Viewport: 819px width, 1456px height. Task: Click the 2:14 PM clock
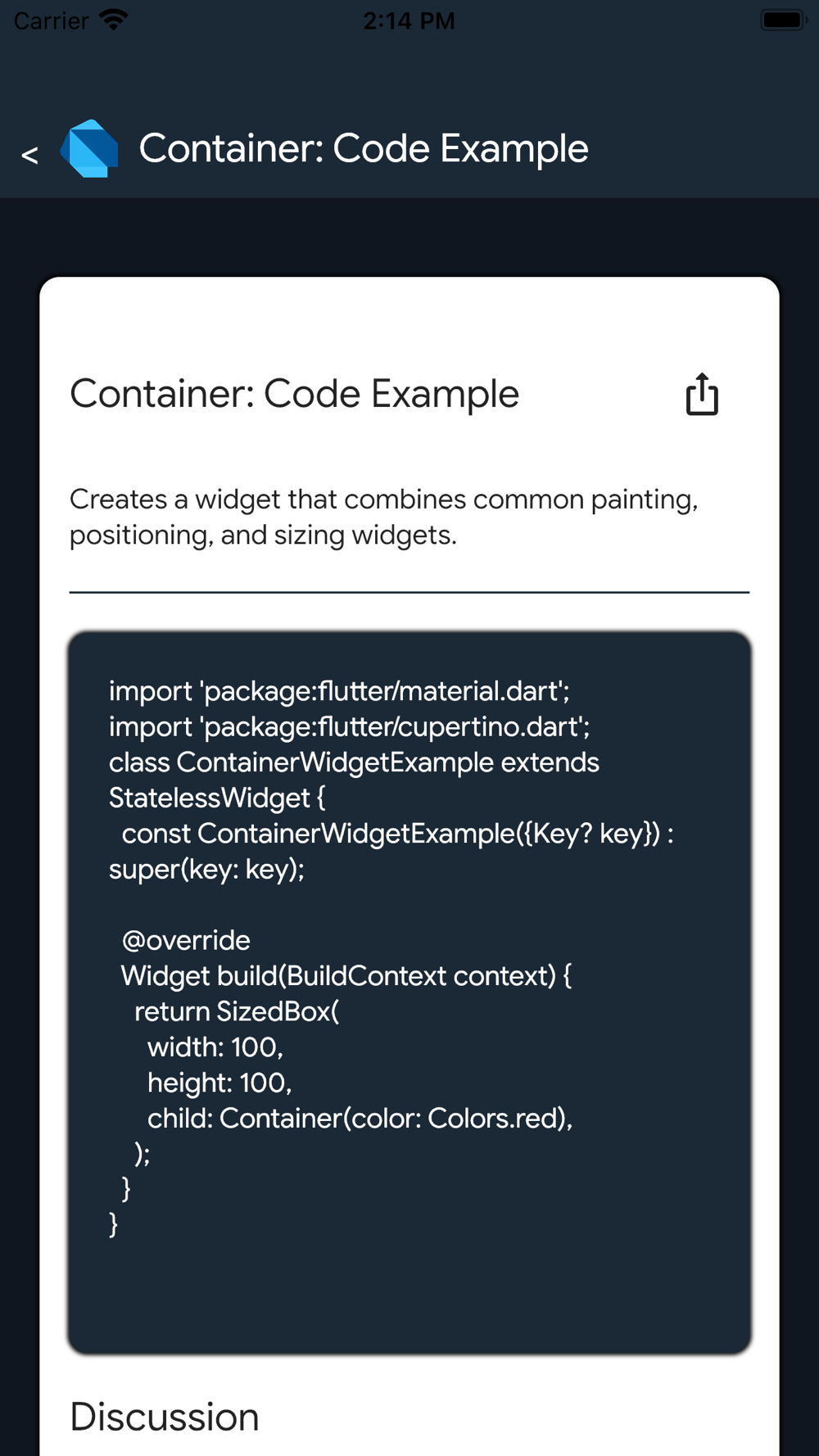(x=409, y=20)
